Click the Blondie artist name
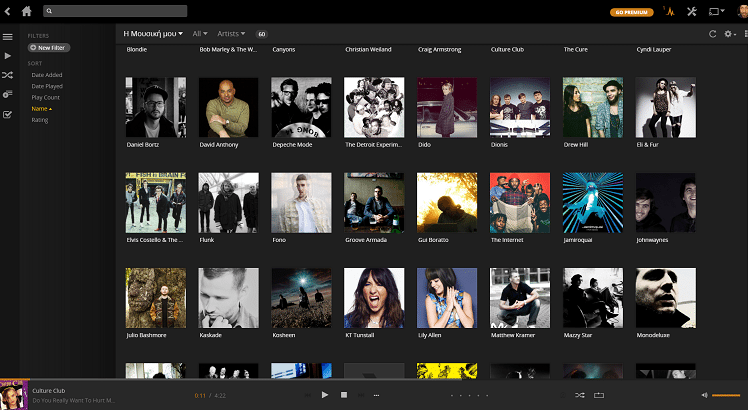Image resolution: width=748 pixels, height=410 pixels. 137,49
